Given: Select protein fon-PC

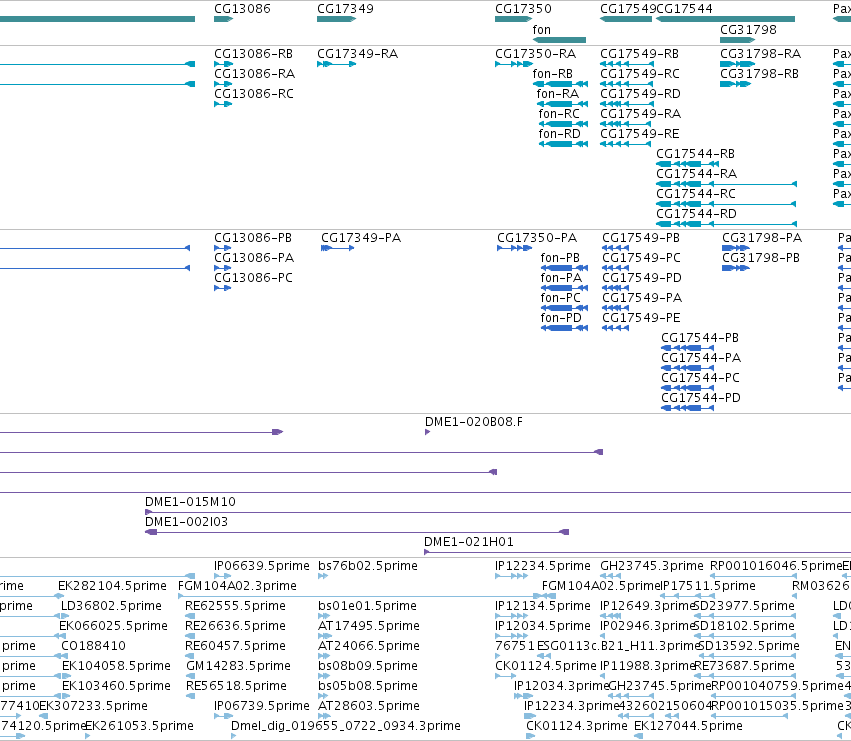Looking at the screenshot, I should point(561,298).
